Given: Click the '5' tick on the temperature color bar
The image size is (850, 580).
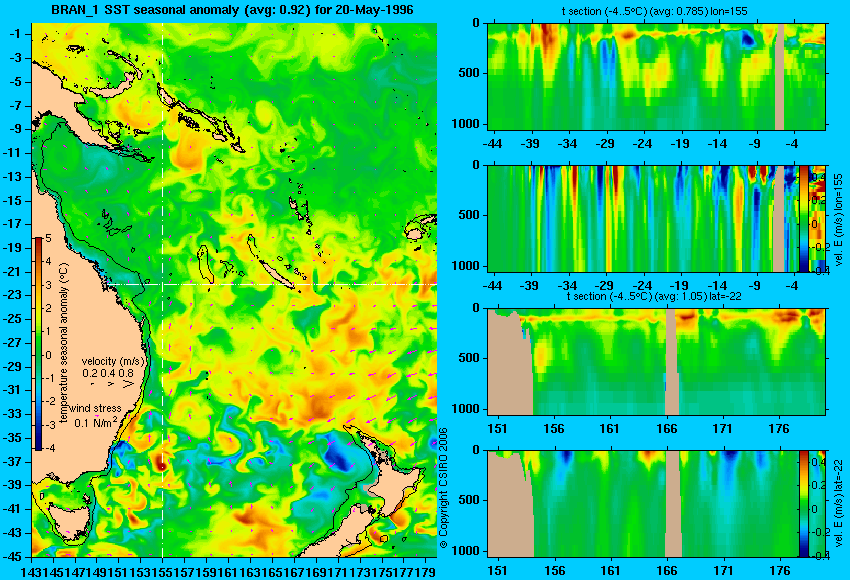Looking at the screenshot, I should pos(48,238).
